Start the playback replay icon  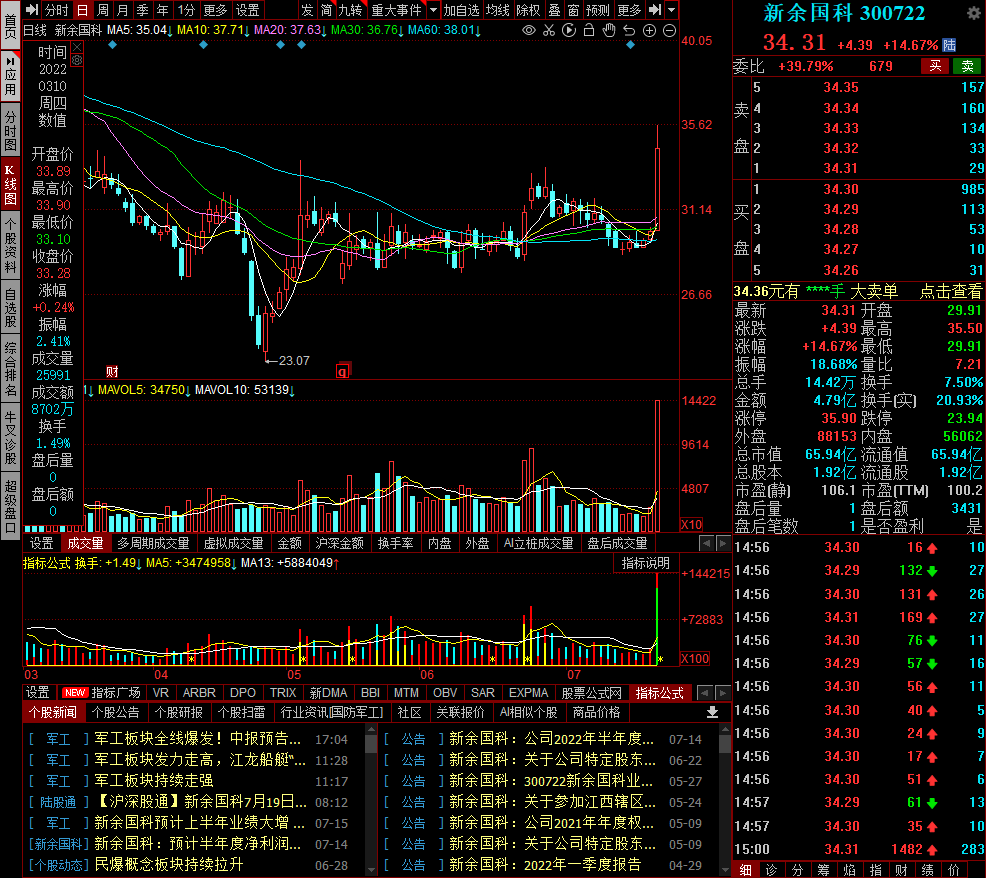tap(569, 30)
